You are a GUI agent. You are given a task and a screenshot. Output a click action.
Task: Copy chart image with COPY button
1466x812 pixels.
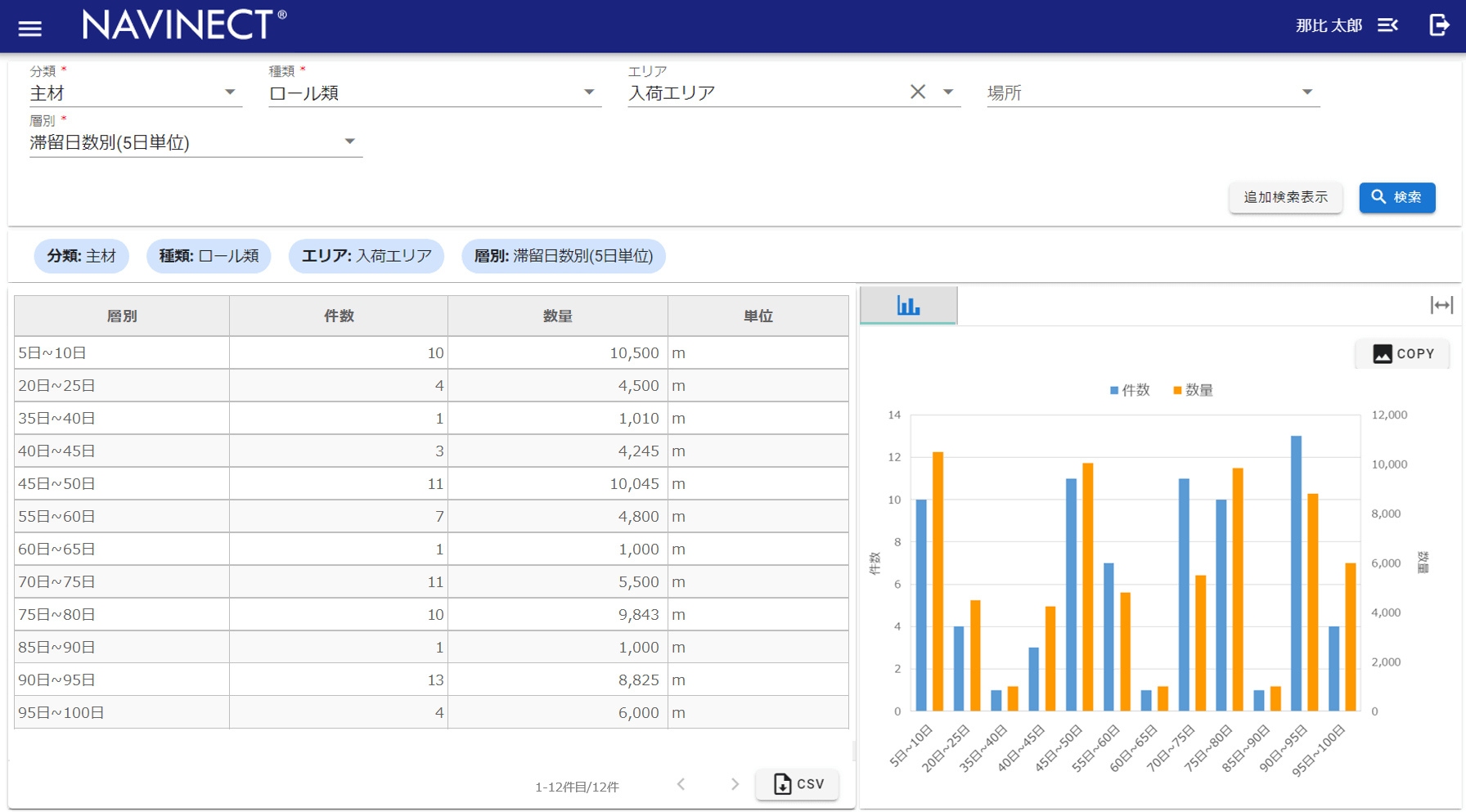coord(1403,353)
